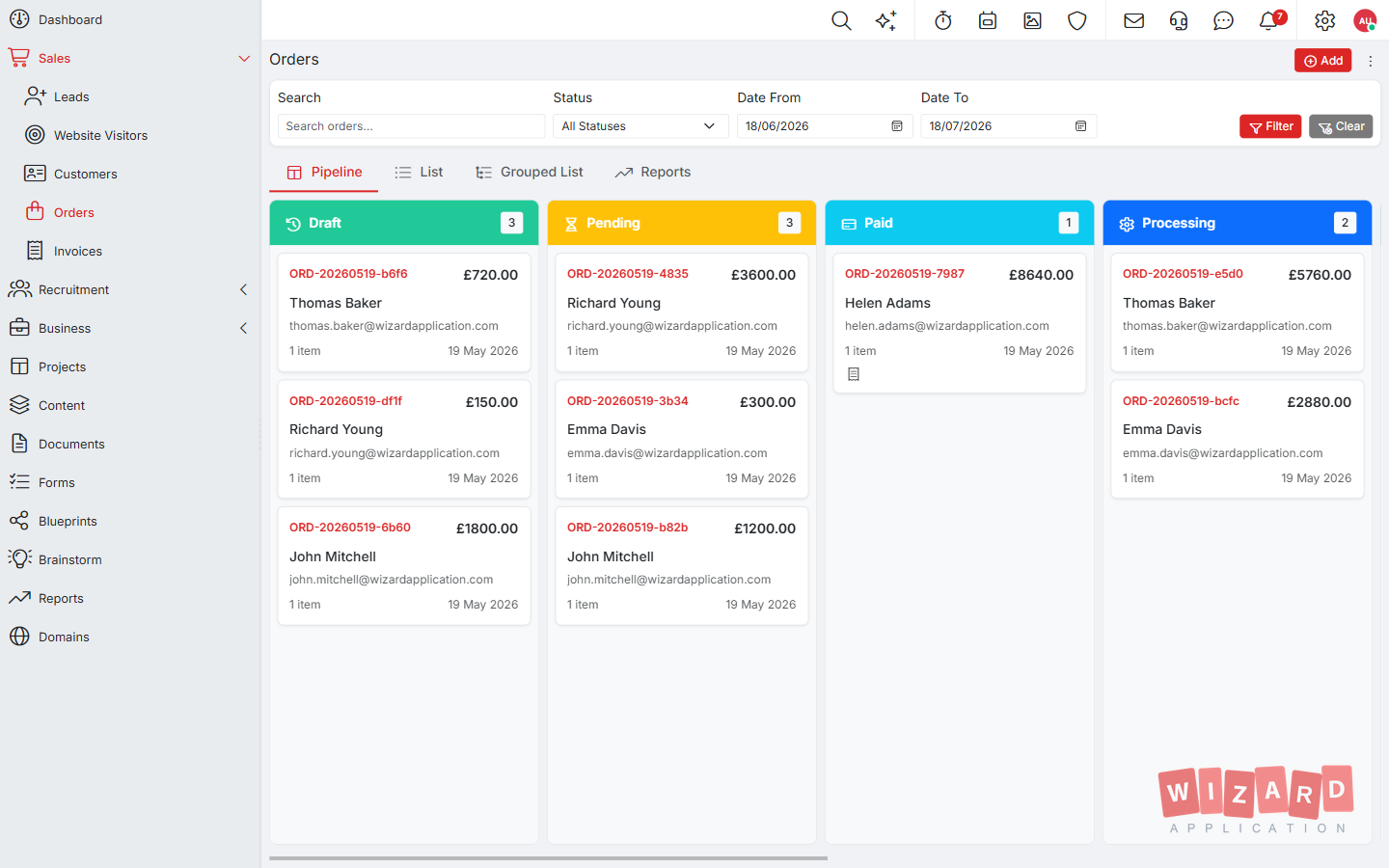The height and width of the screenshot is (868, 1389).
Task: Switch to the List tab
Action: (419, 173)
